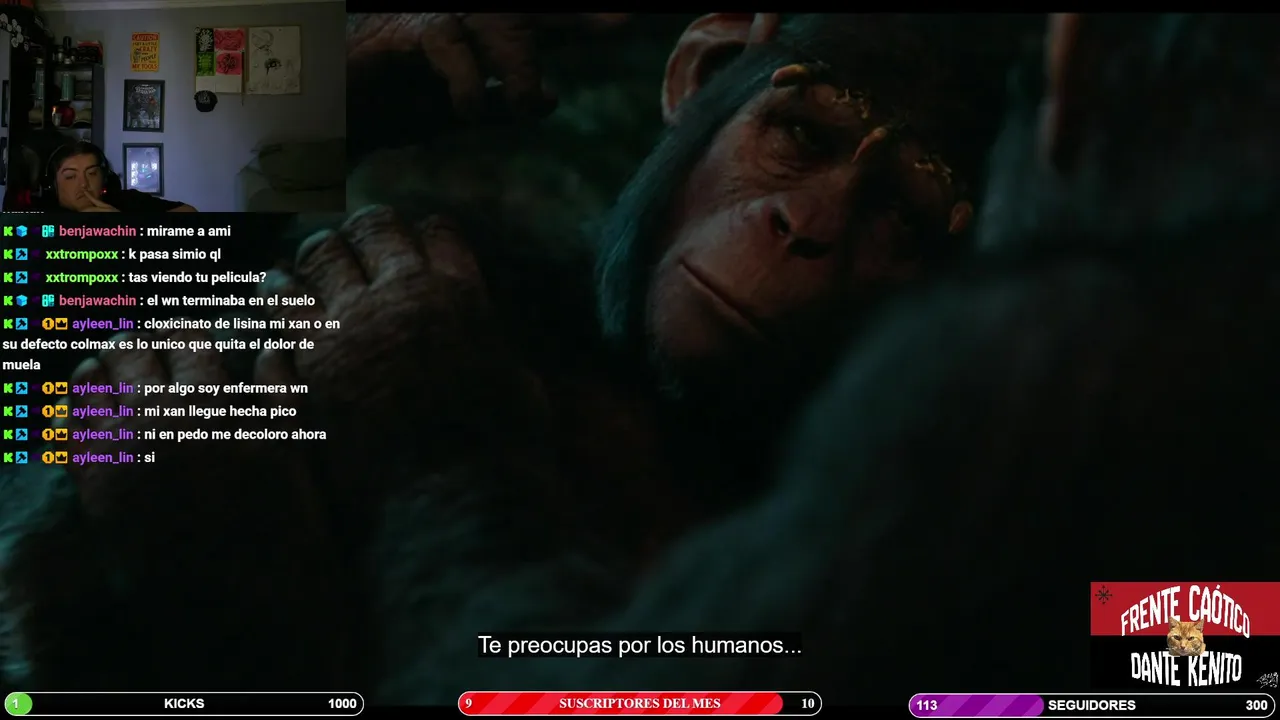Click the crown badge beside ayleen_lin "si"

tap(61, 457)
